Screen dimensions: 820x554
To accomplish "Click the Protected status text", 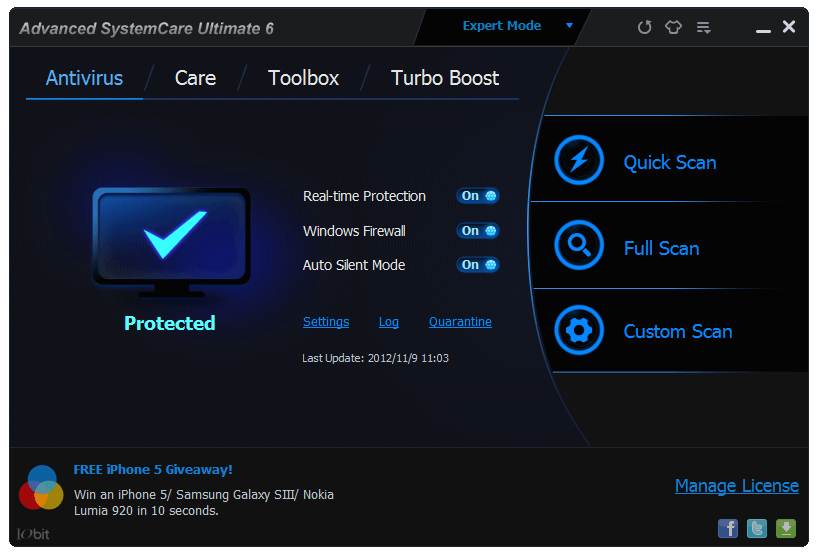I will click(169, 323).
